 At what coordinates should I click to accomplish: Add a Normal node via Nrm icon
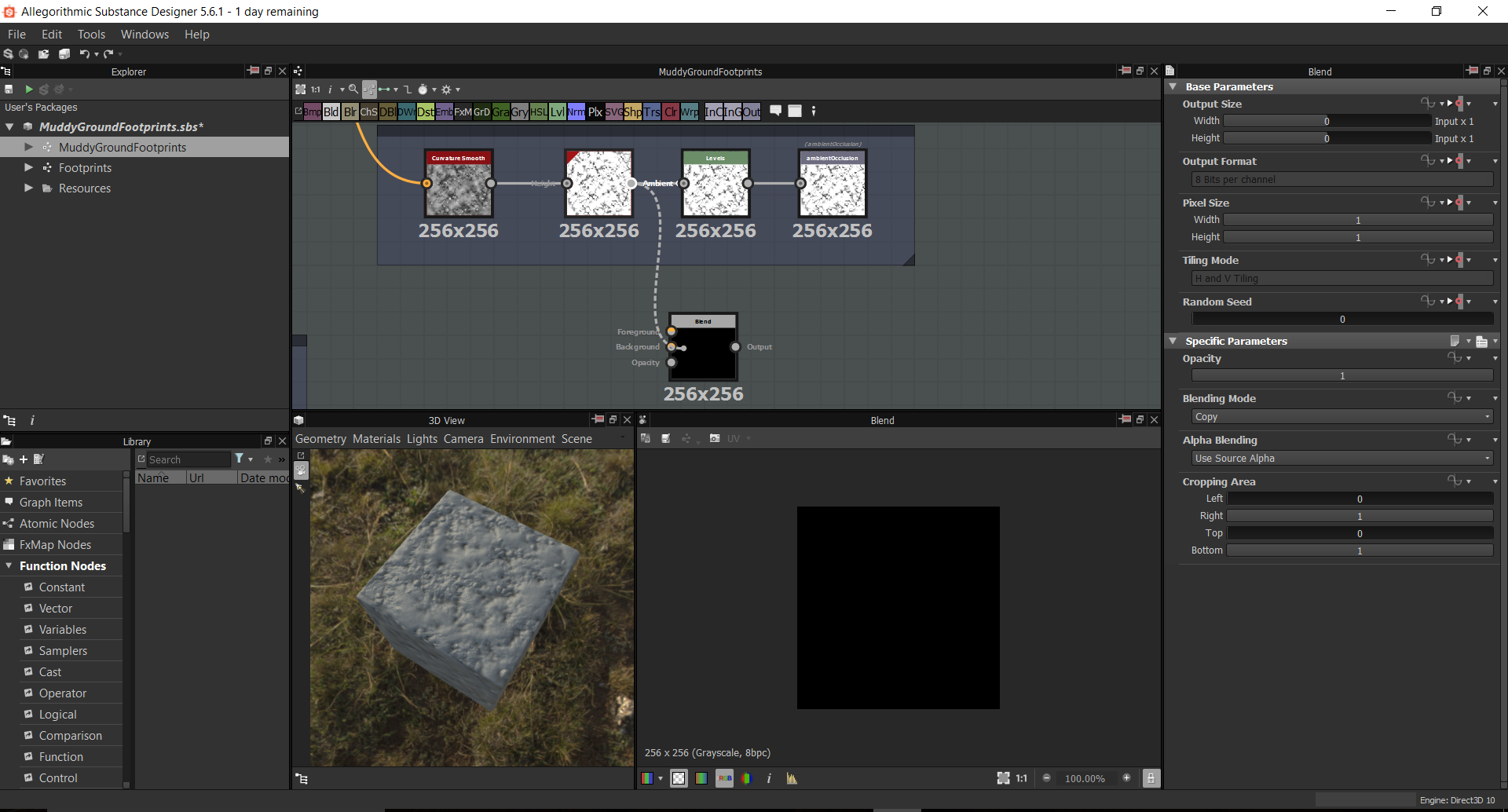[x=576, y=112]
